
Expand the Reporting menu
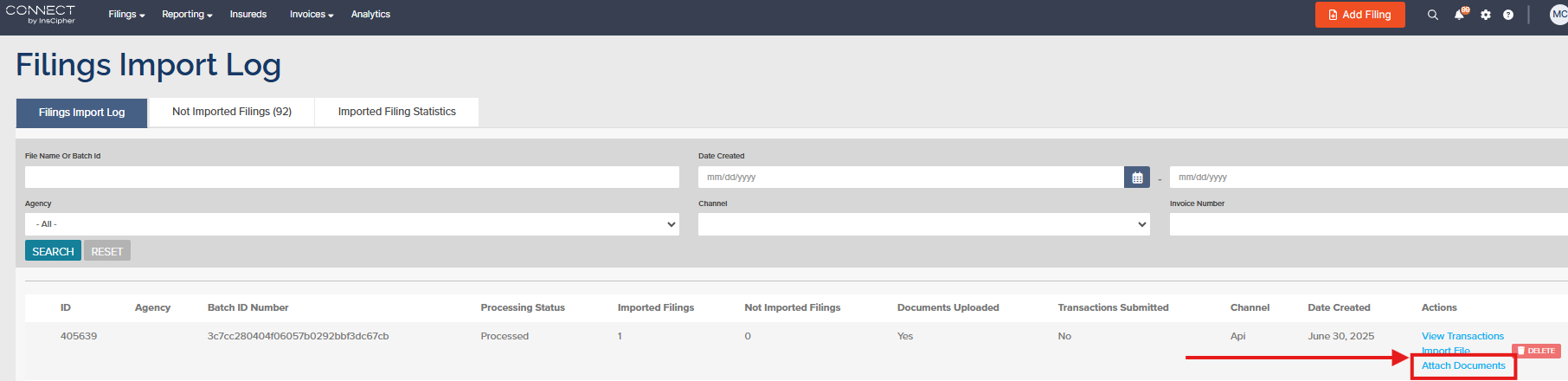point(187,15)
